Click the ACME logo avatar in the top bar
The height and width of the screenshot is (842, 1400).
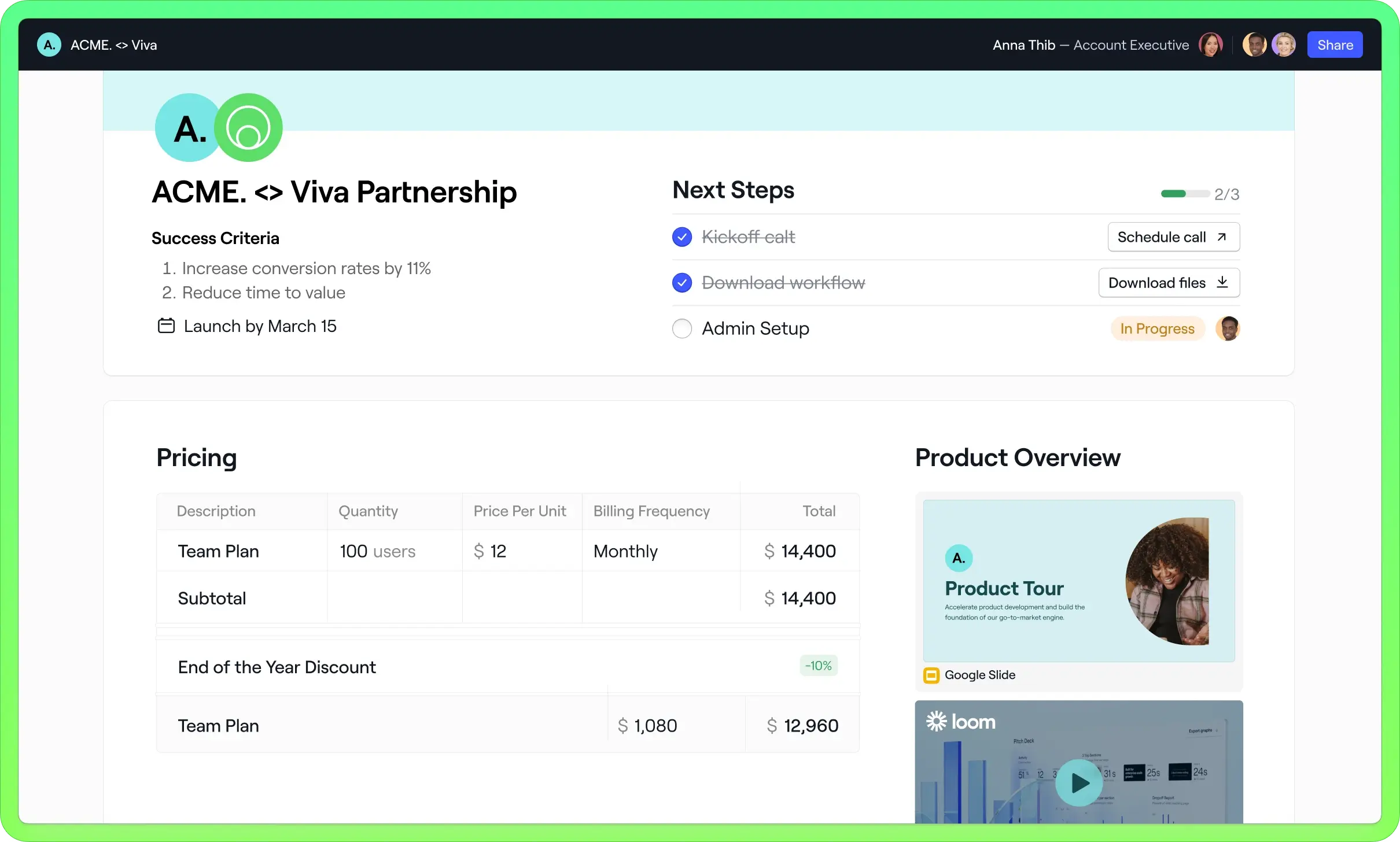point(49,45)
